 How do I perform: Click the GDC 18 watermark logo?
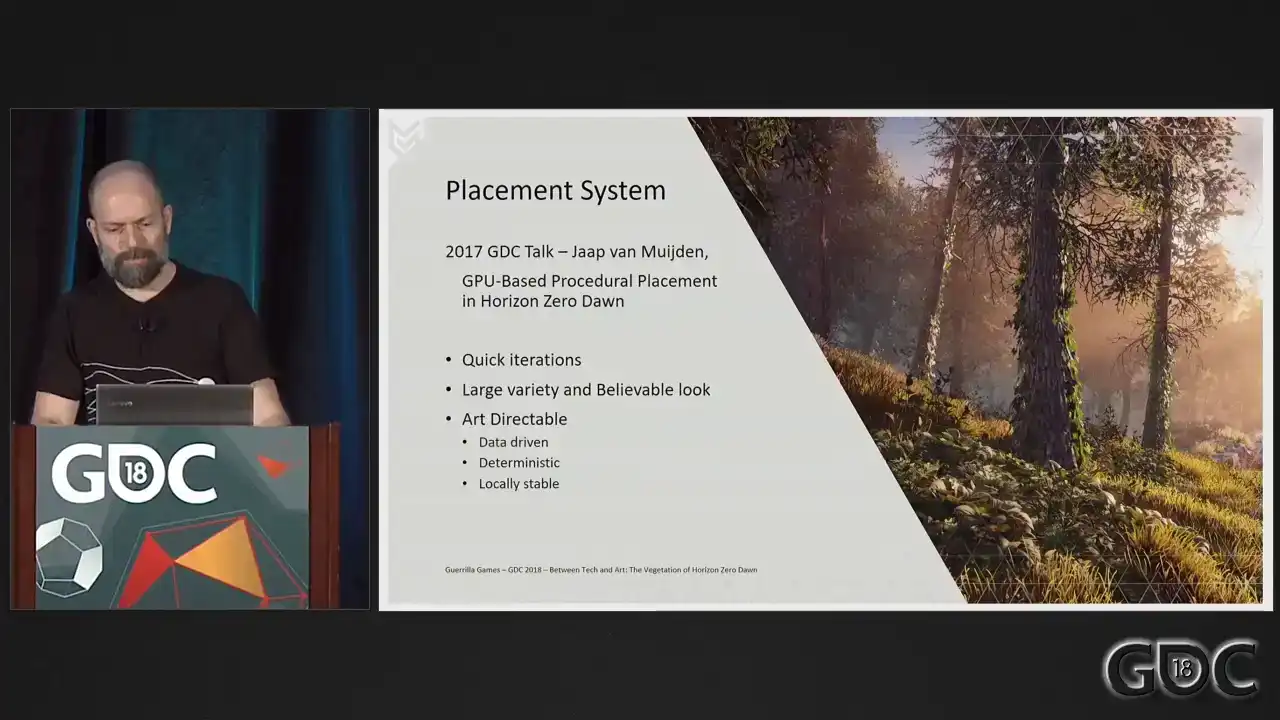coord(1180,668)
